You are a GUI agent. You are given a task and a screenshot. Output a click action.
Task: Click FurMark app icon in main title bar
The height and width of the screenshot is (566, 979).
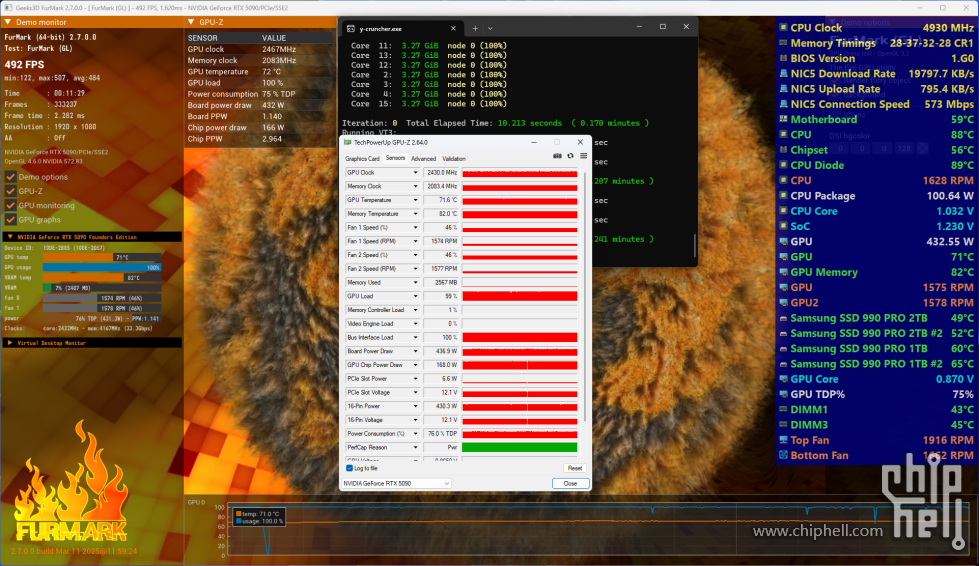click(x=8, y=7)
